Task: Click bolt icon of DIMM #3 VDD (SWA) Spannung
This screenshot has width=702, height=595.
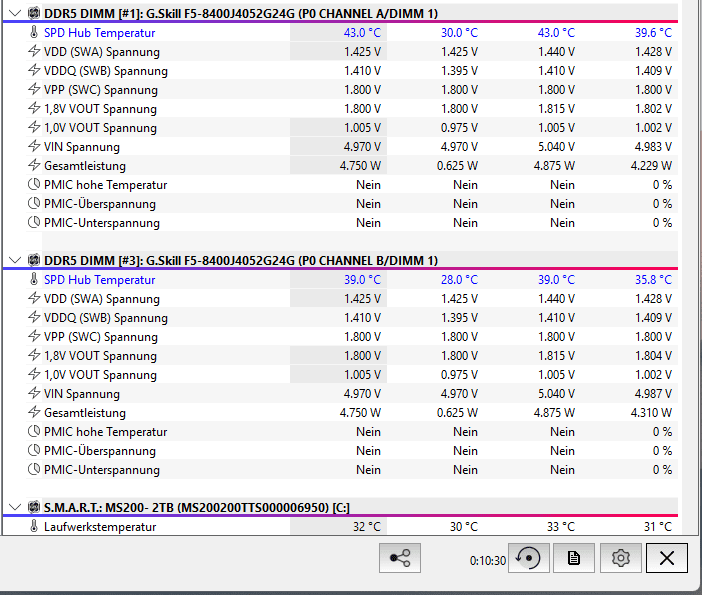Action: (34, 298)
